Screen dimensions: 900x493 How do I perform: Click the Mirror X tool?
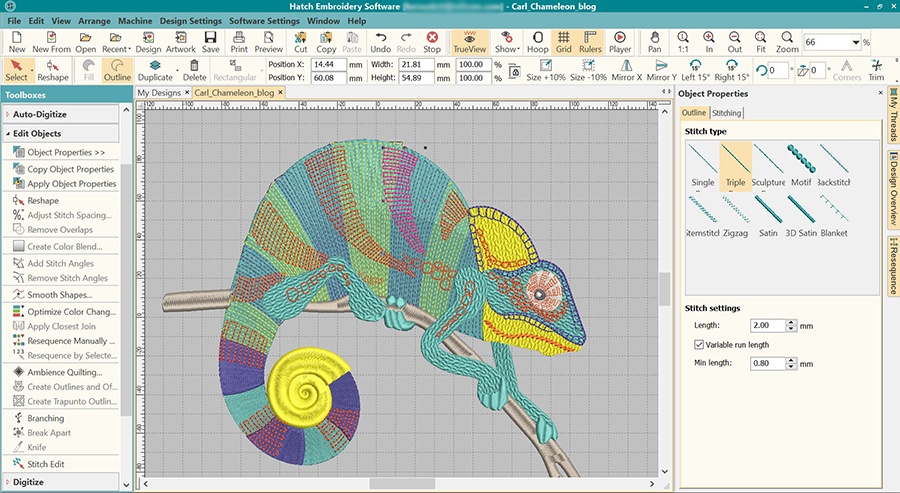coord(627,71)
